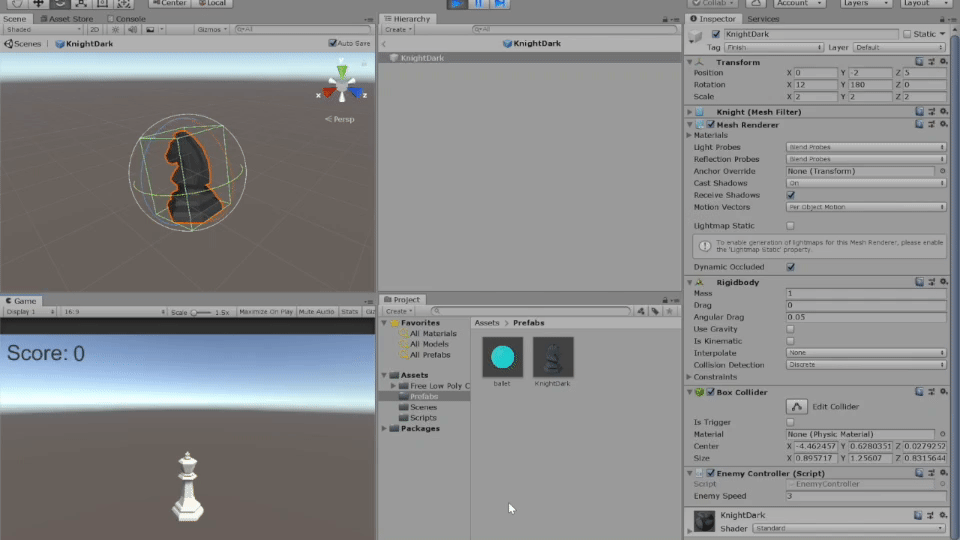Open the Collision Detection dropdown
The width and height of the screenshot is (960, 540).
(865, 365)
